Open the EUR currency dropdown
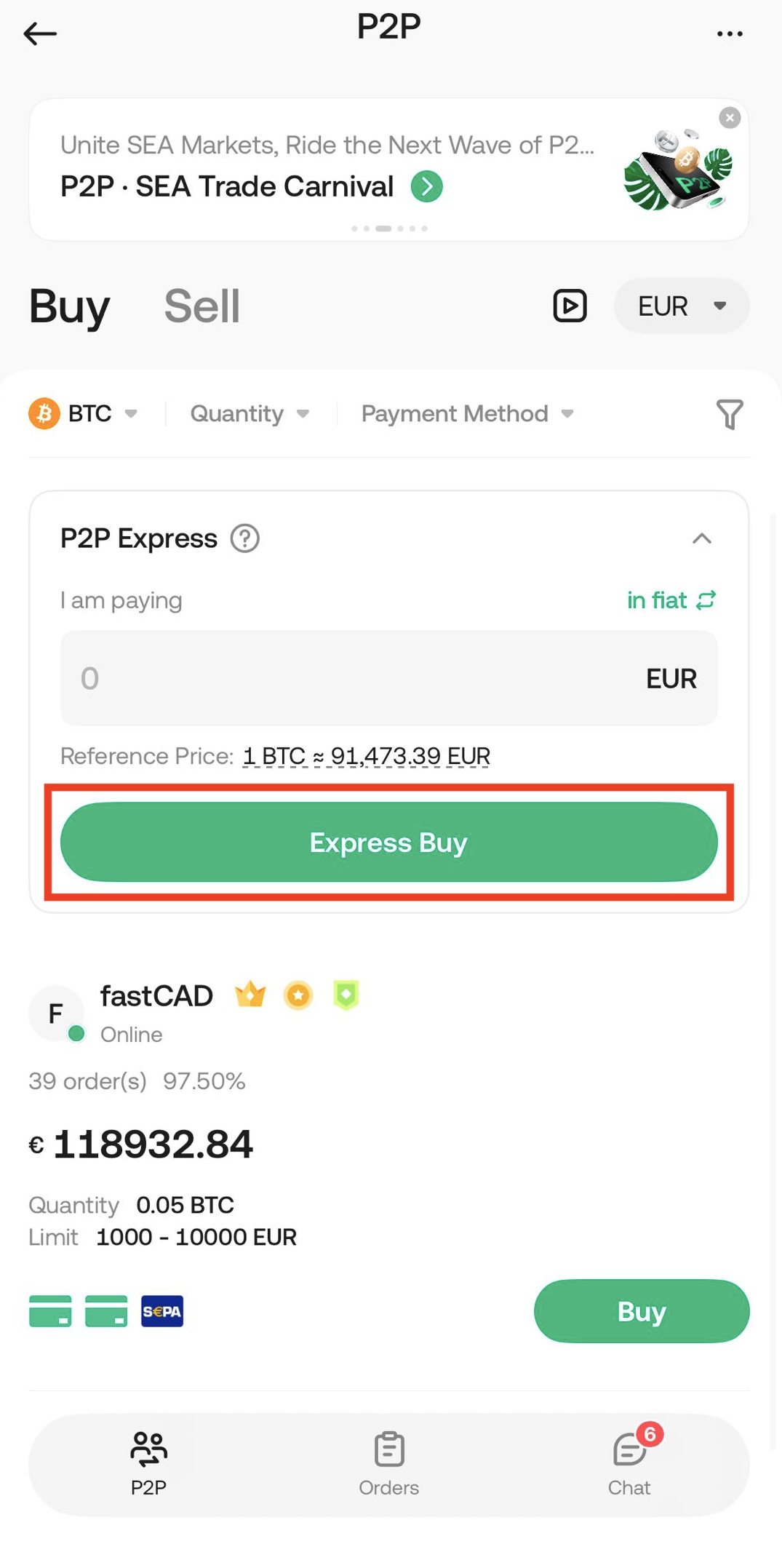The width and height of the screenshot is (782, 1568). tap(681, 306)
